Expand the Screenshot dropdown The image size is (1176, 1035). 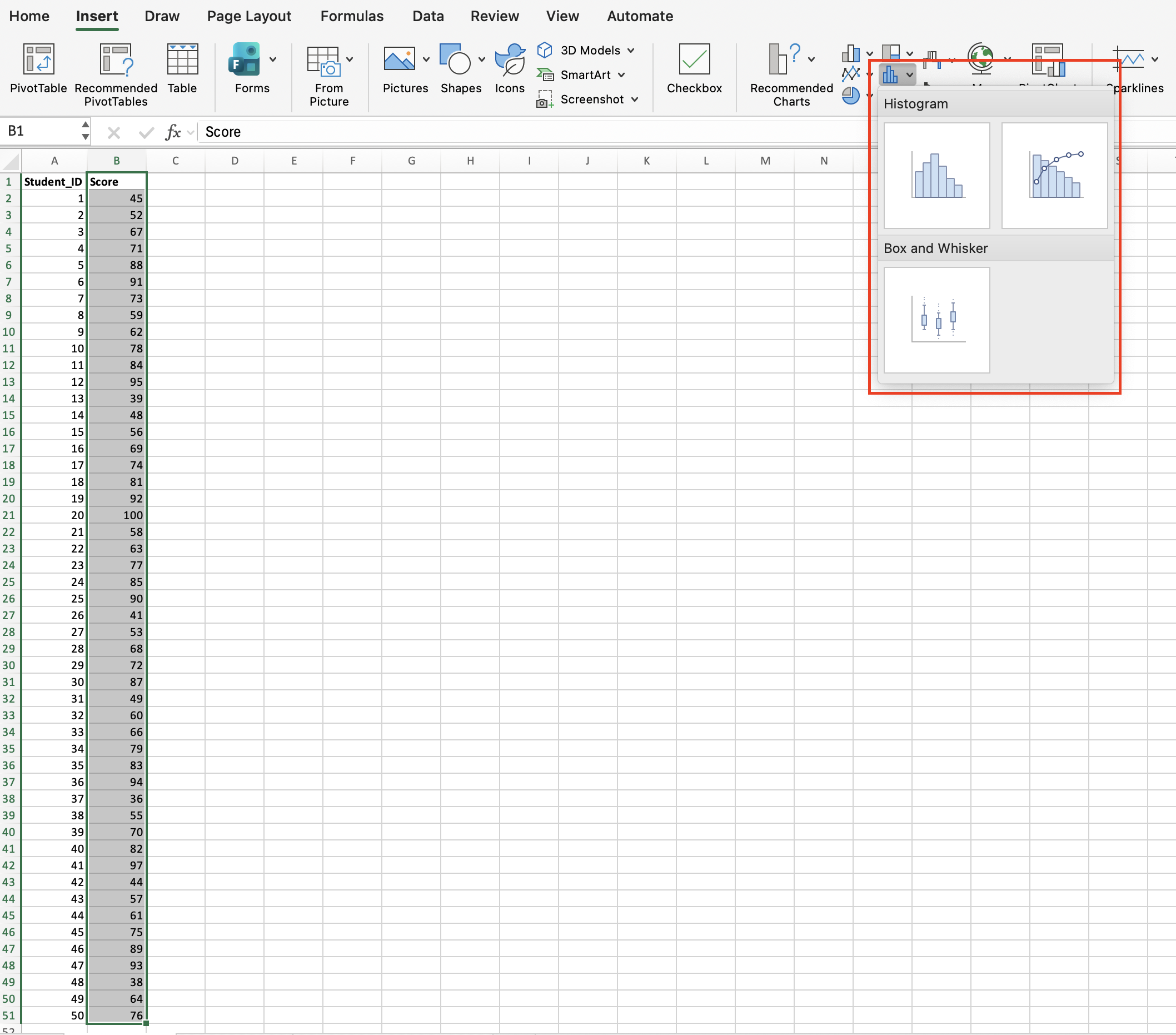tap(636, 99)
